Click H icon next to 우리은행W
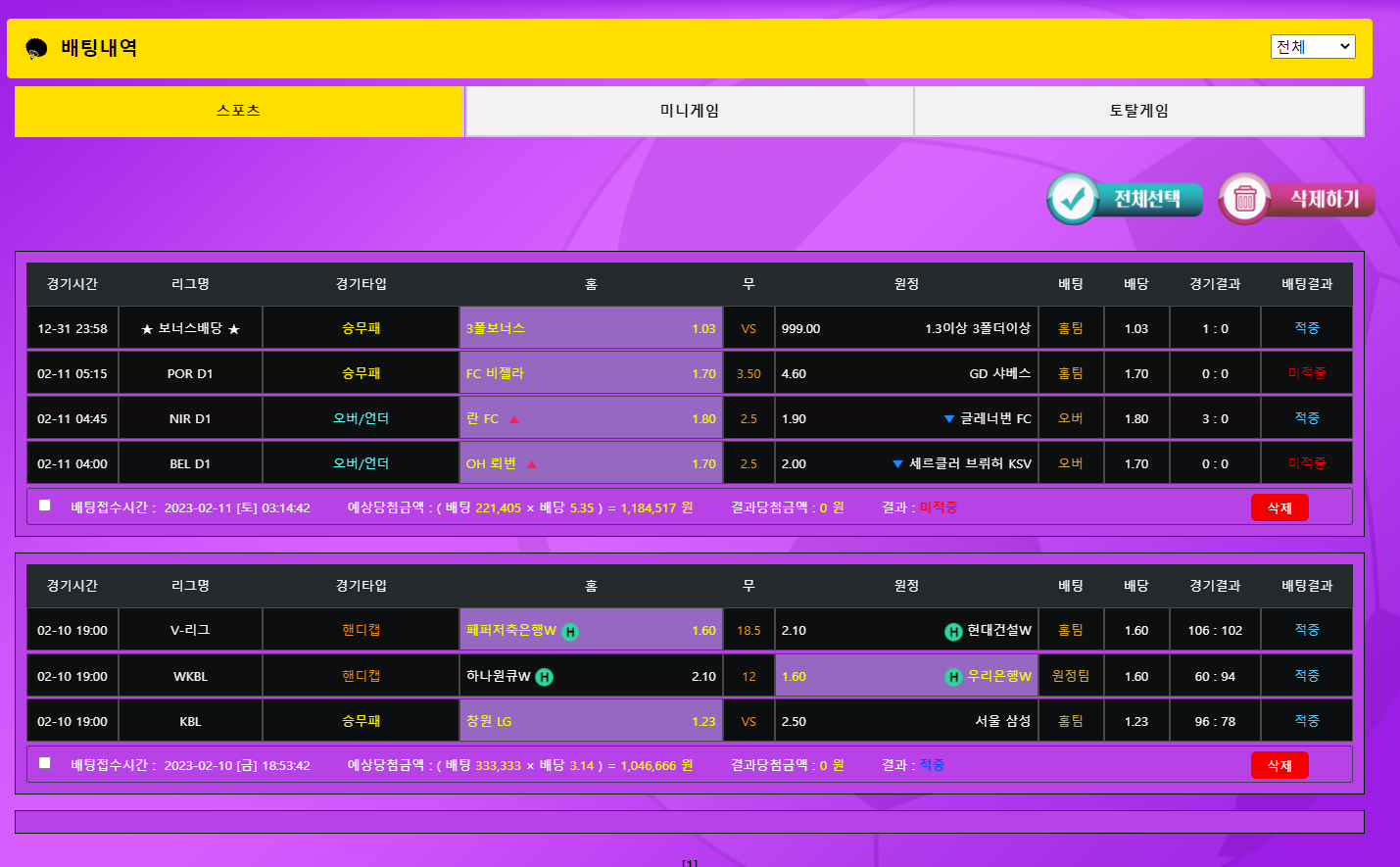1400x867 pixels. tap(953, 677)
